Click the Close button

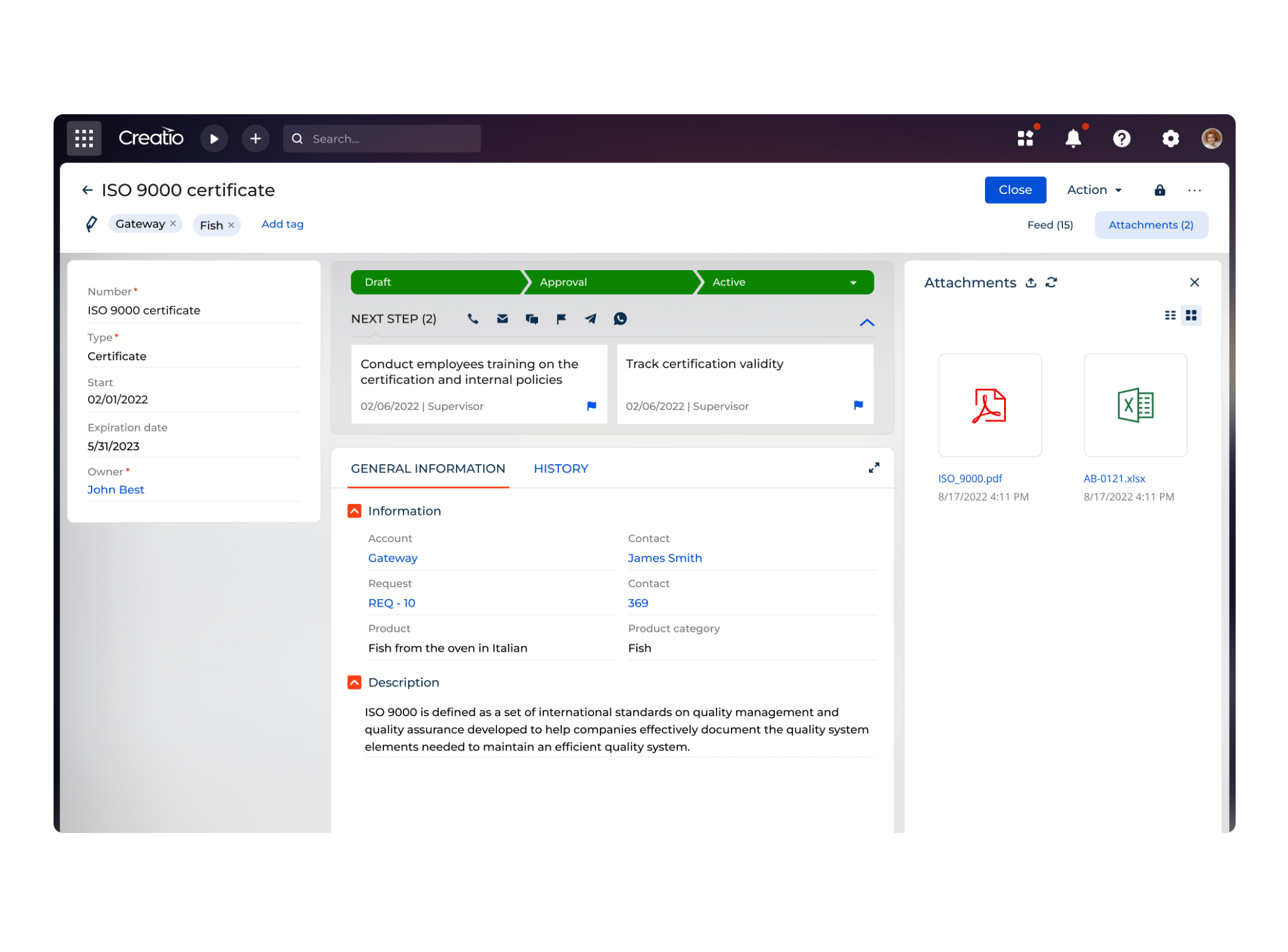[x=1015, y=190]
